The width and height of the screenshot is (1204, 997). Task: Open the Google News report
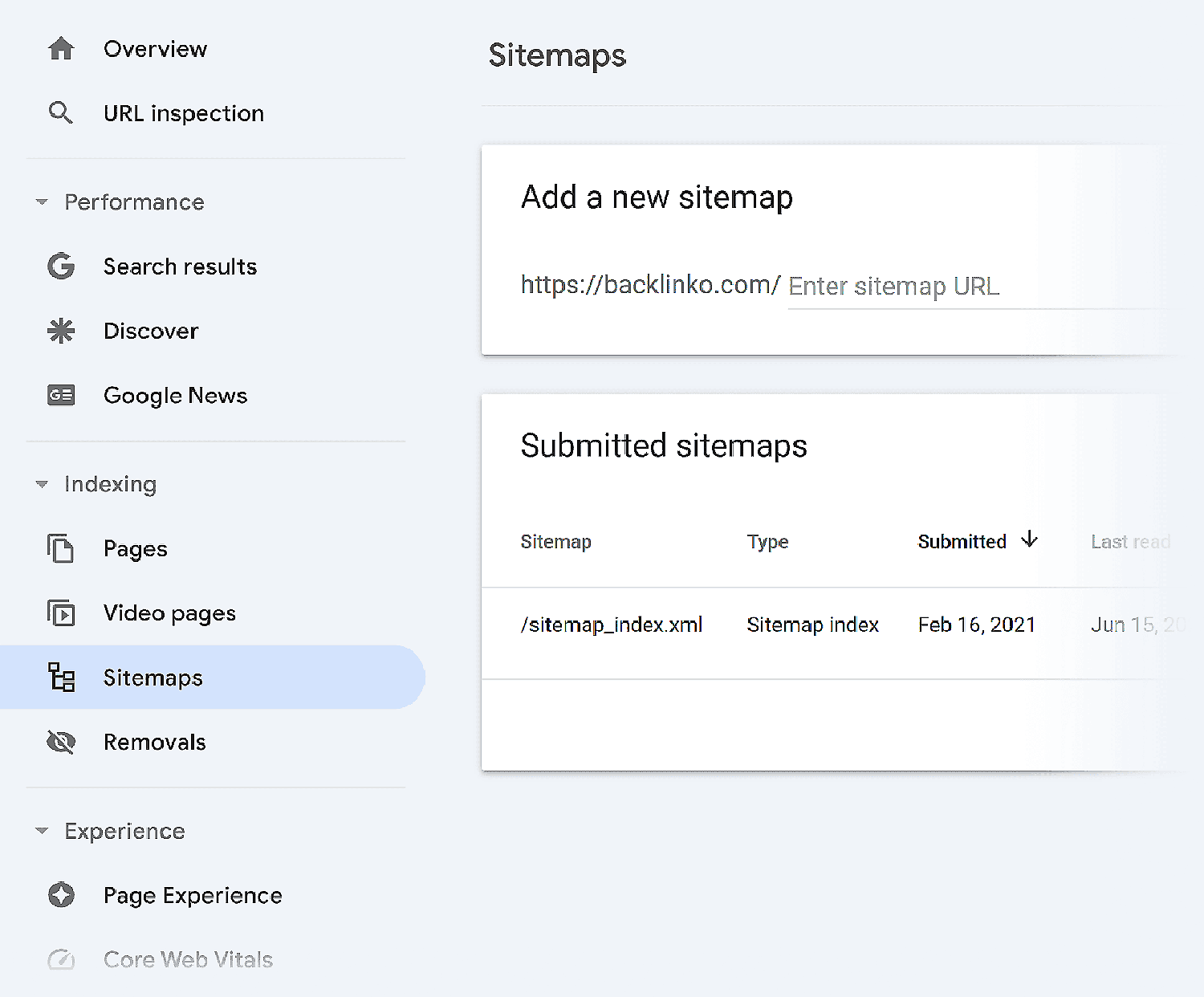(x=213, y=395)
